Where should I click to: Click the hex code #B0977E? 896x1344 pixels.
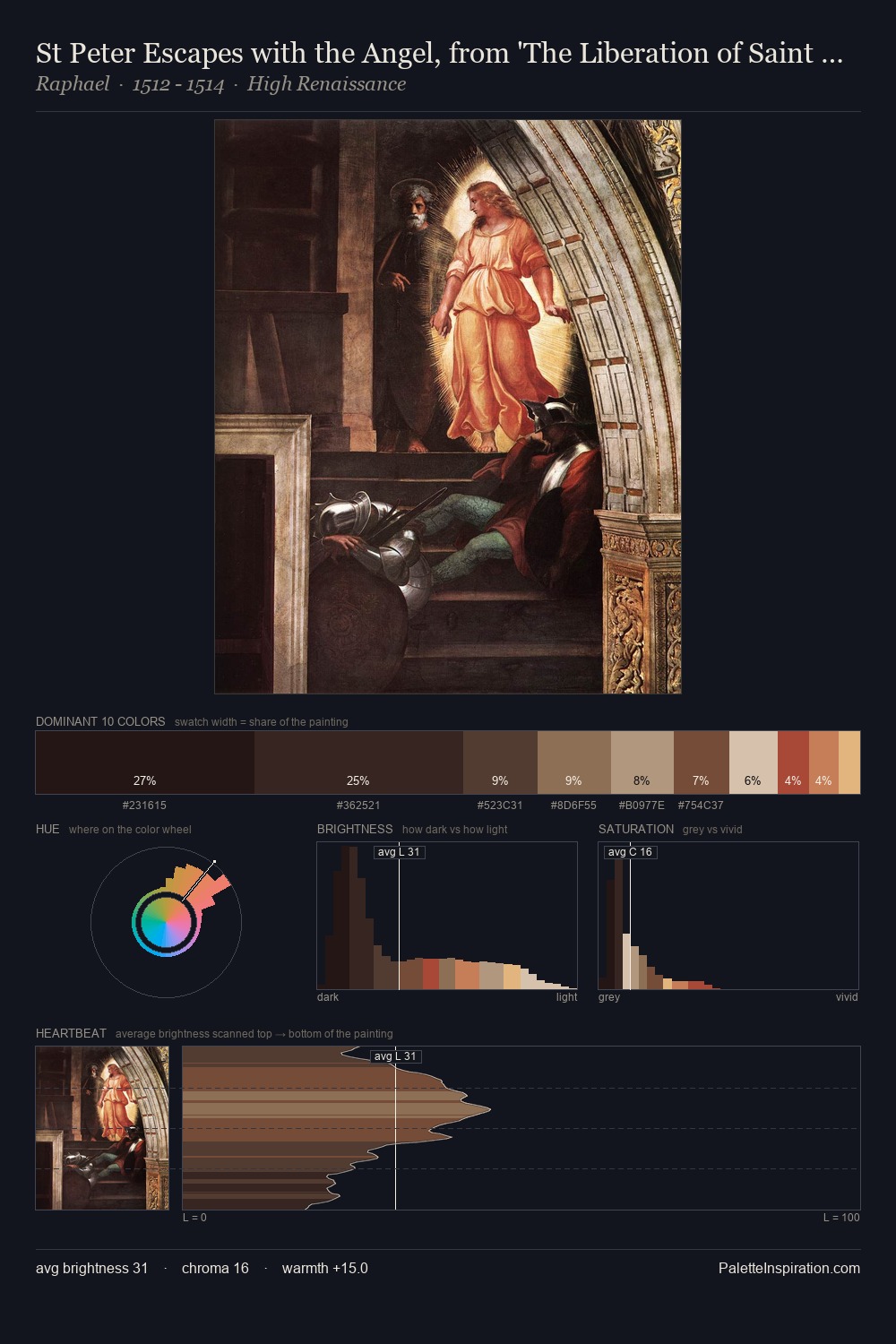pos(642,806)
